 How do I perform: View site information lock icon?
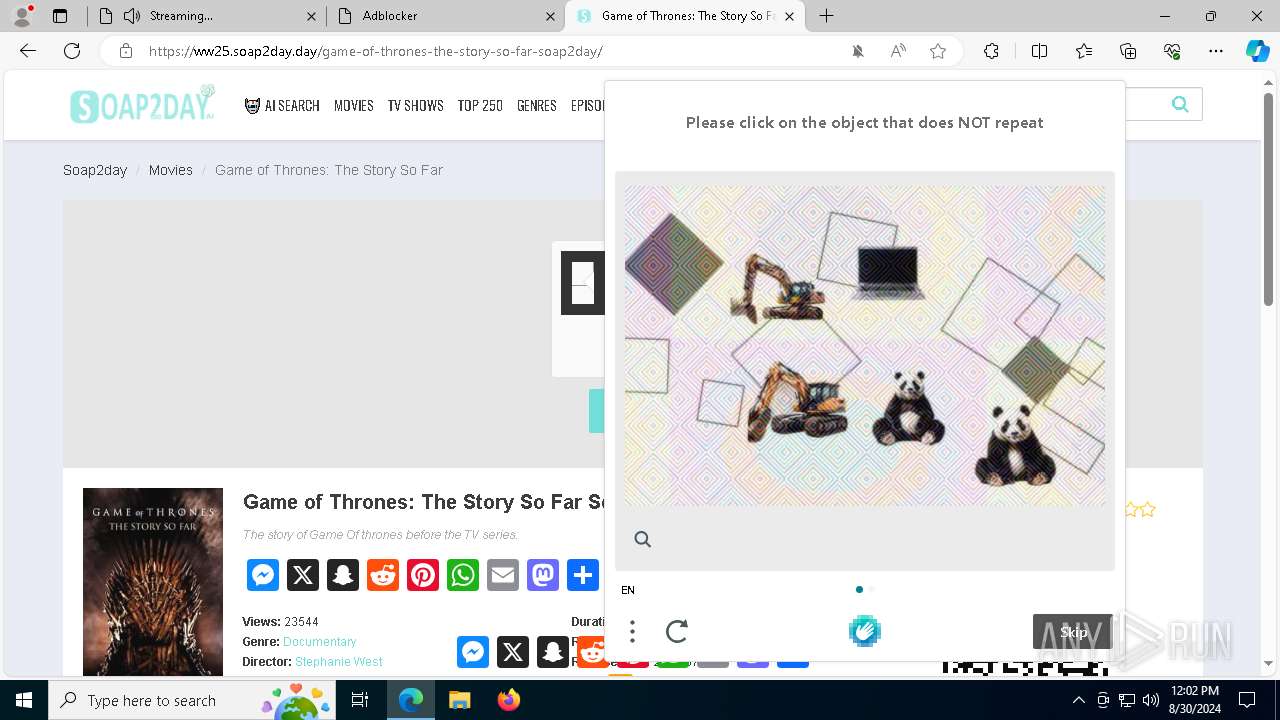click(x=126, y=51)
